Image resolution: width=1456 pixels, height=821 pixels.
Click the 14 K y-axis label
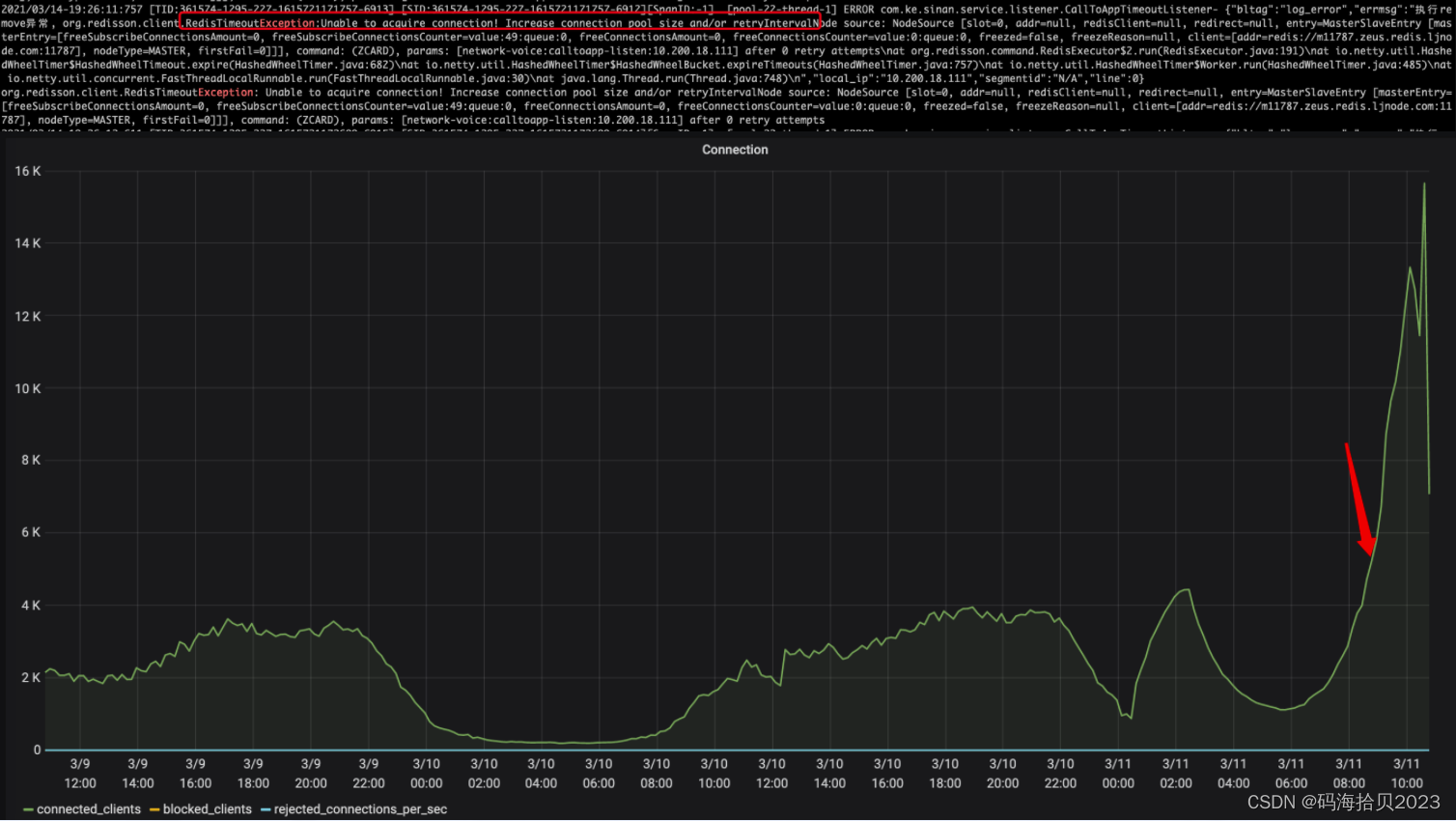click(x=28, y=243)
